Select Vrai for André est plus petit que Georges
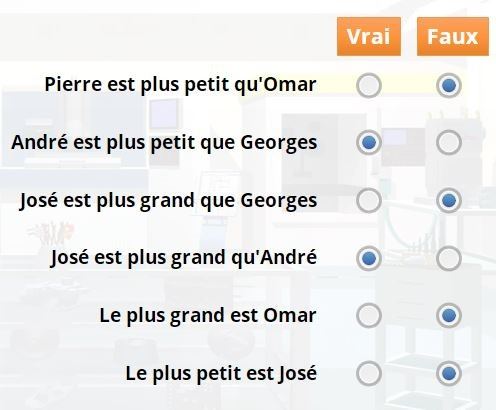 click(x=369, y=143)
